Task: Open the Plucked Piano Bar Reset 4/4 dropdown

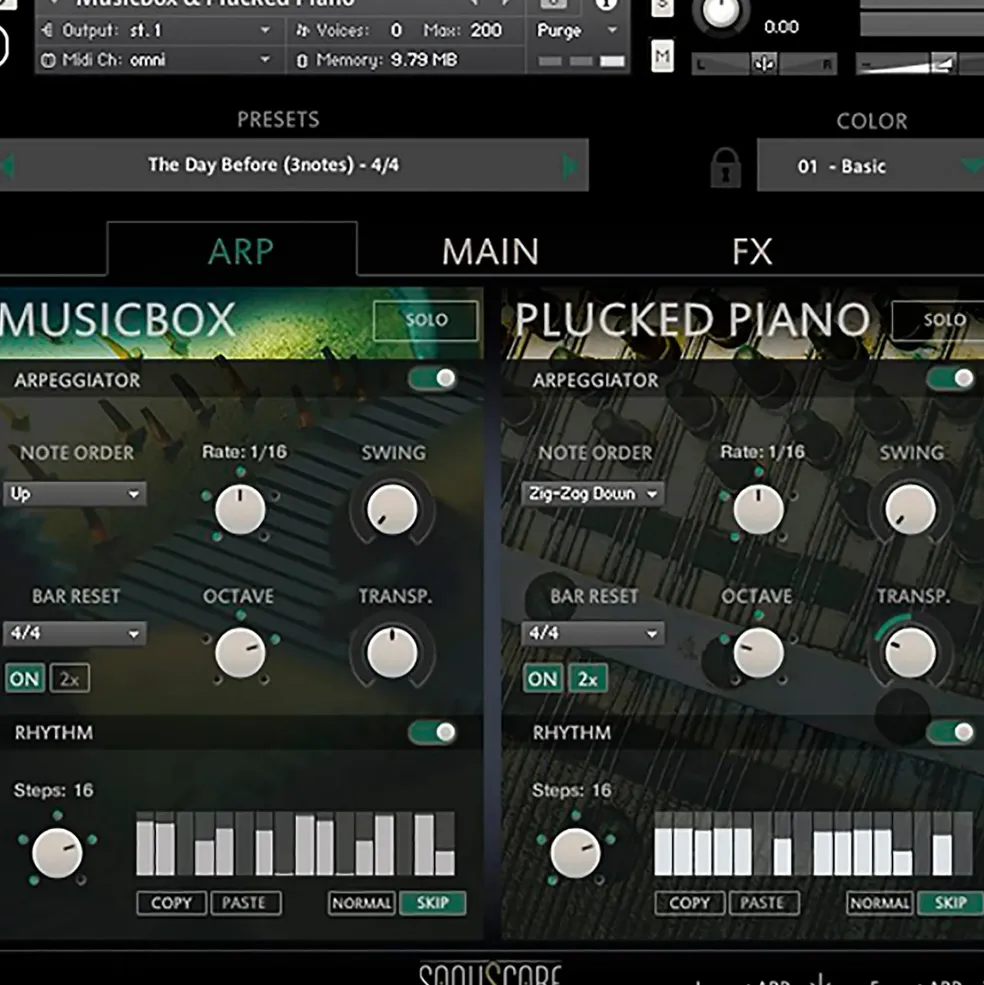Action: coord(593,633)
